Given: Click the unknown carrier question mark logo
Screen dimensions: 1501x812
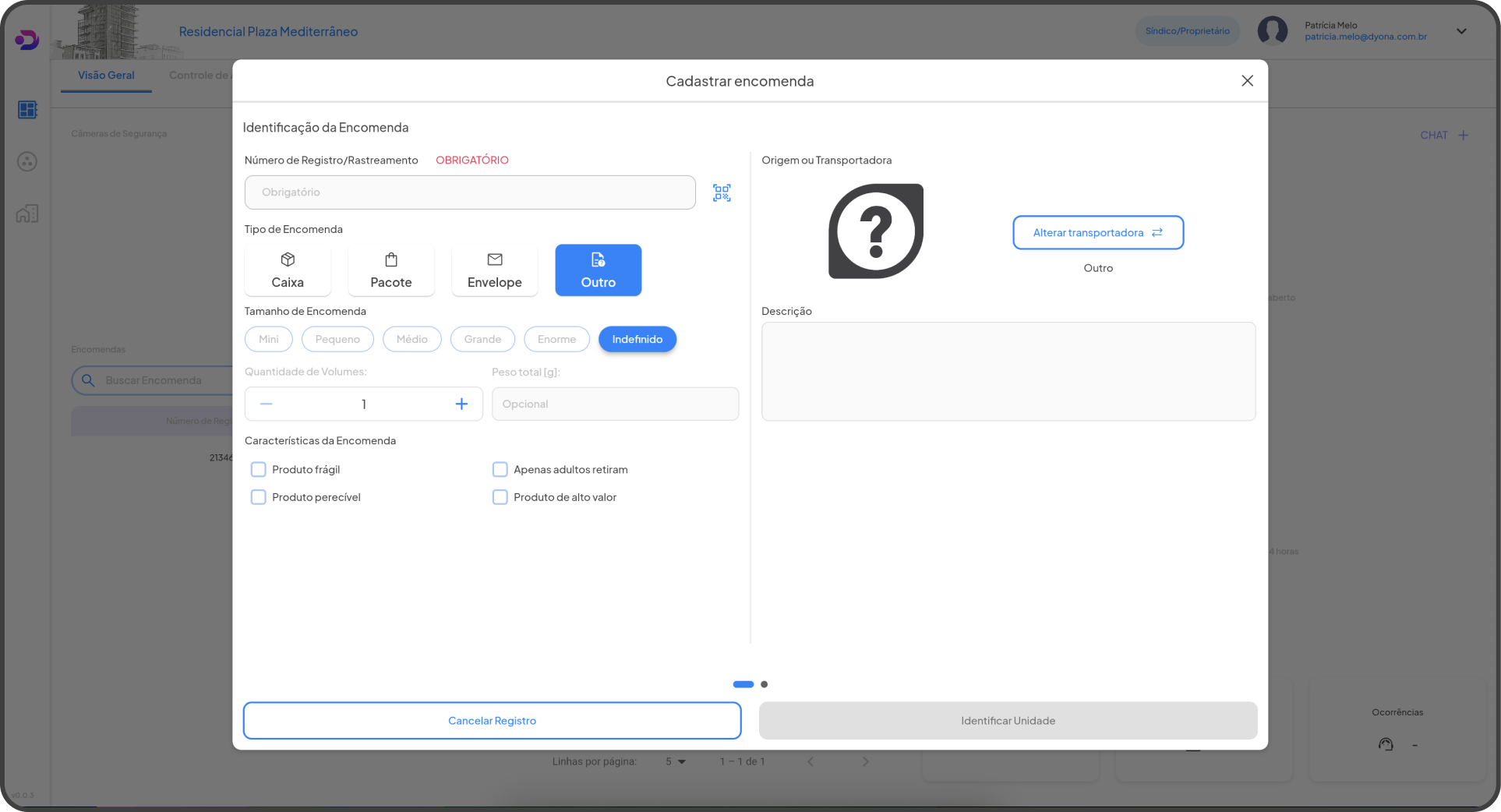Looking at the screenshot, I should click(876, 231).
